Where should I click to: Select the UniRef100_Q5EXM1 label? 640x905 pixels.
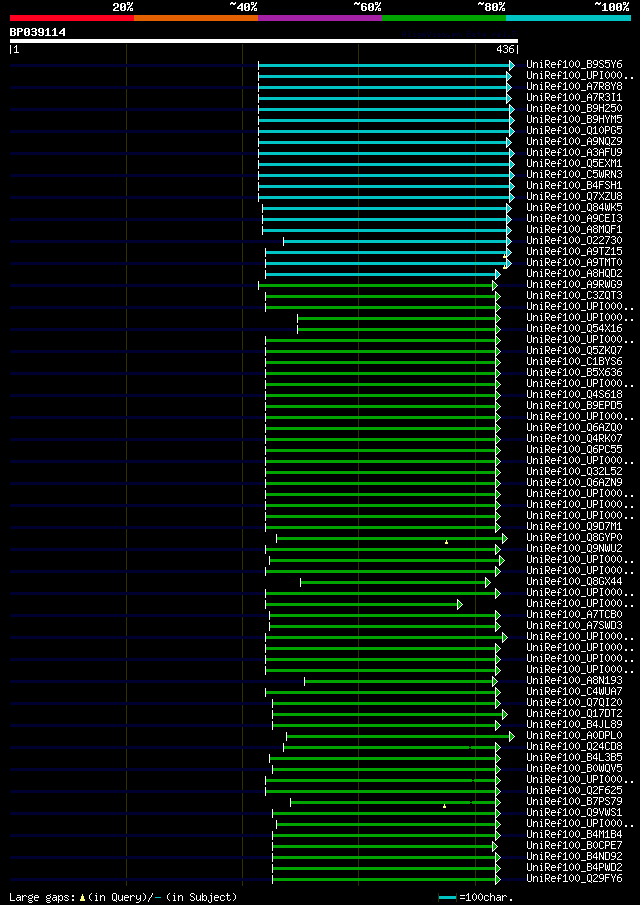point(574,163)
